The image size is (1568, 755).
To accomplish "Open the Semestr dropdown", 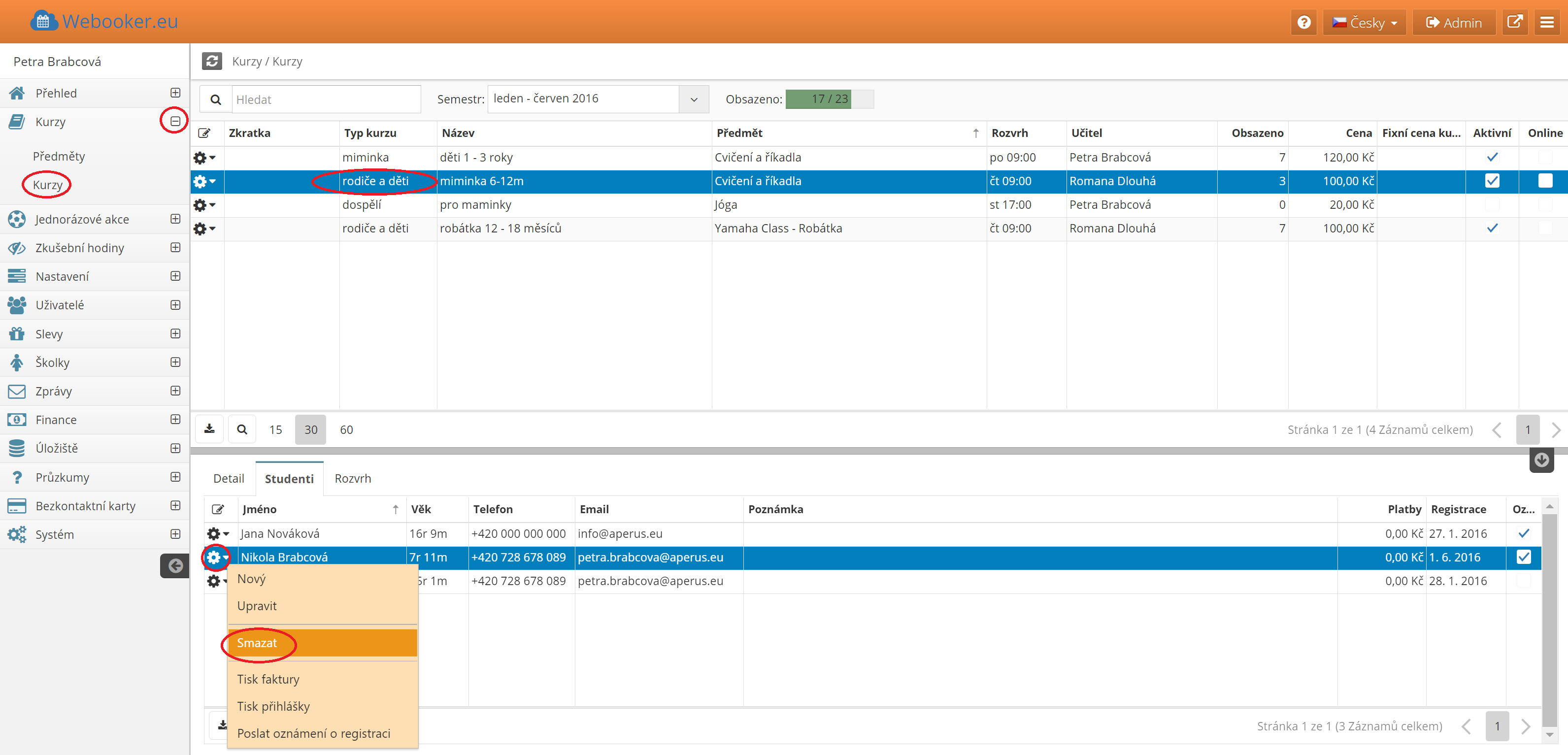I will click(x=693, y=99).
